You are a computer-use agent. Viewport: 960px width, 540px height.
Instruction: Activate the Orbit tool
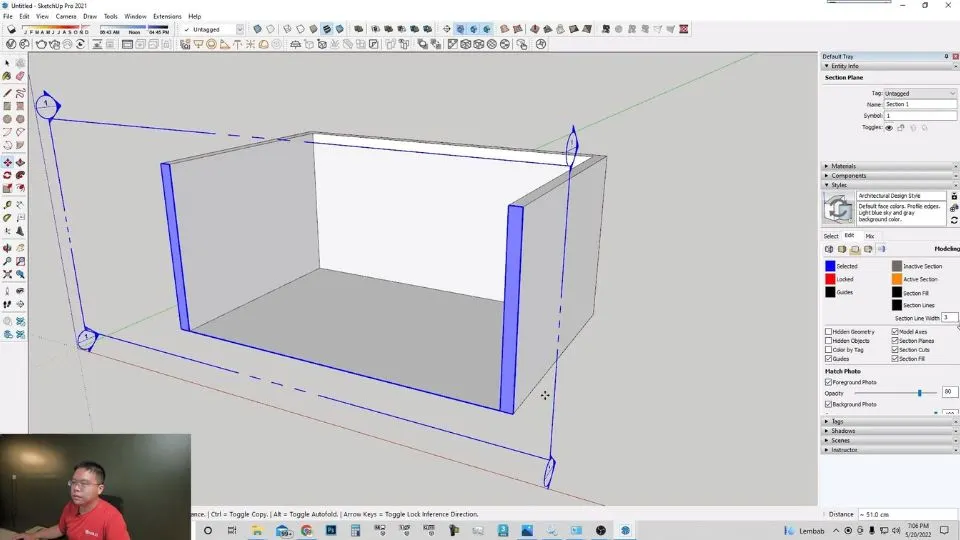[7, 248]
